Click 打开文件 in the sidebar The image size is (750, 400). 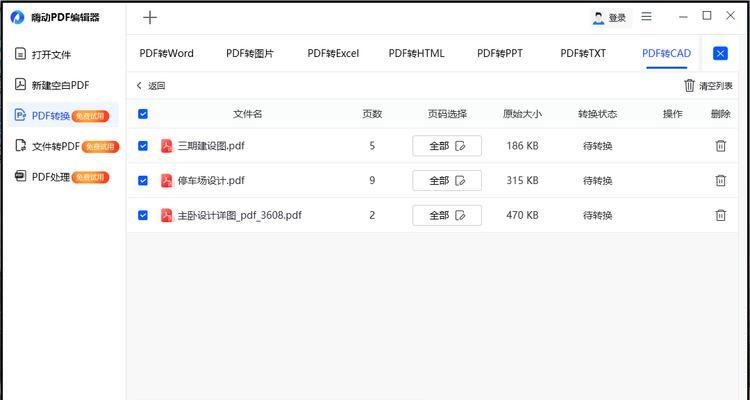click(43, 55)
